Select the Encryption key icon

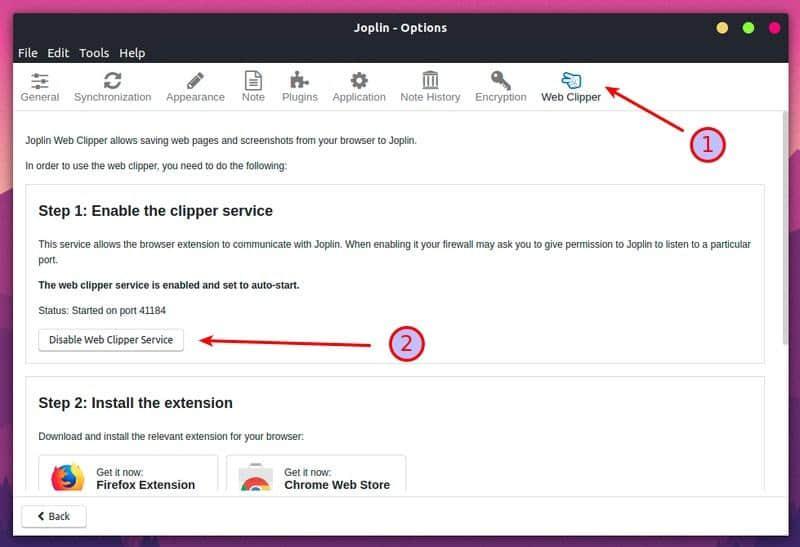tap(500, 80)
